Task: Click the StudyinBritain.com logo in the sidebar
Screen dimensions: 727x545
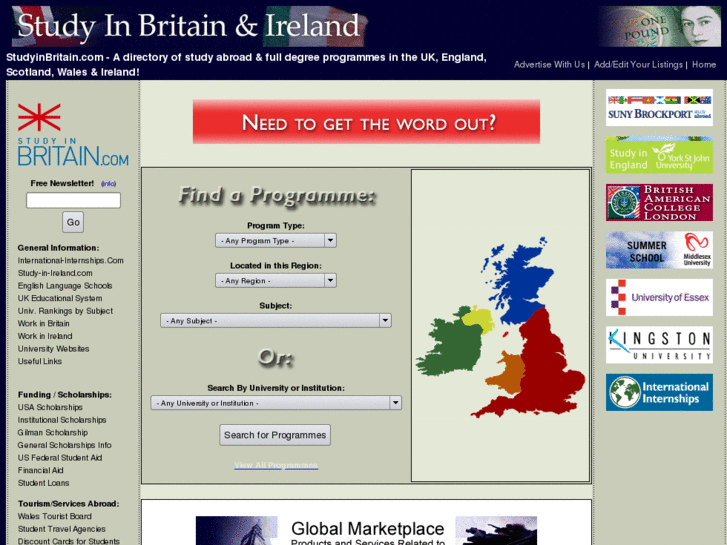Action: [73, 135]
